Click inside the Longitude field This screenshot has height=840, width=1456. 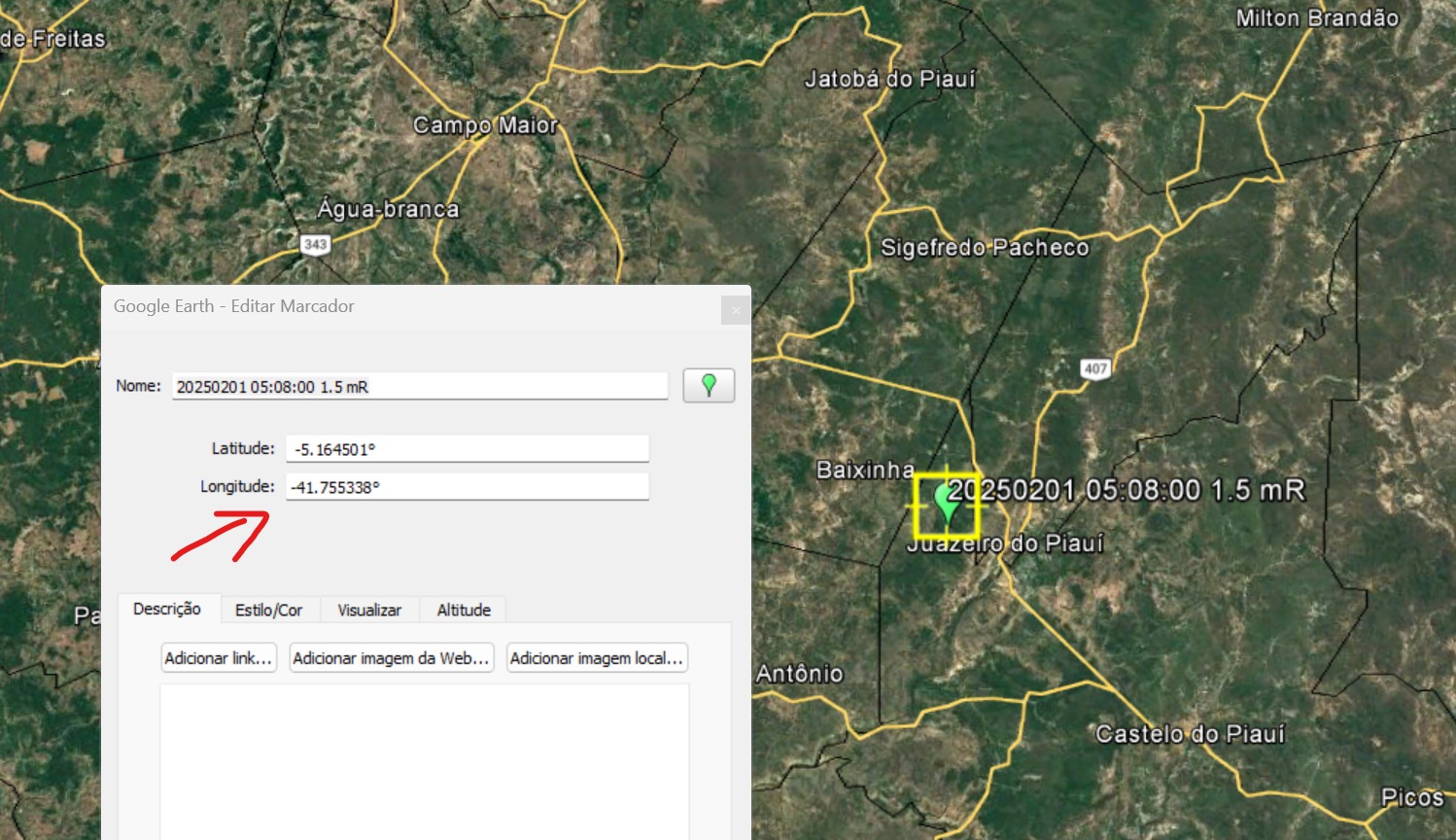(467, 487)
